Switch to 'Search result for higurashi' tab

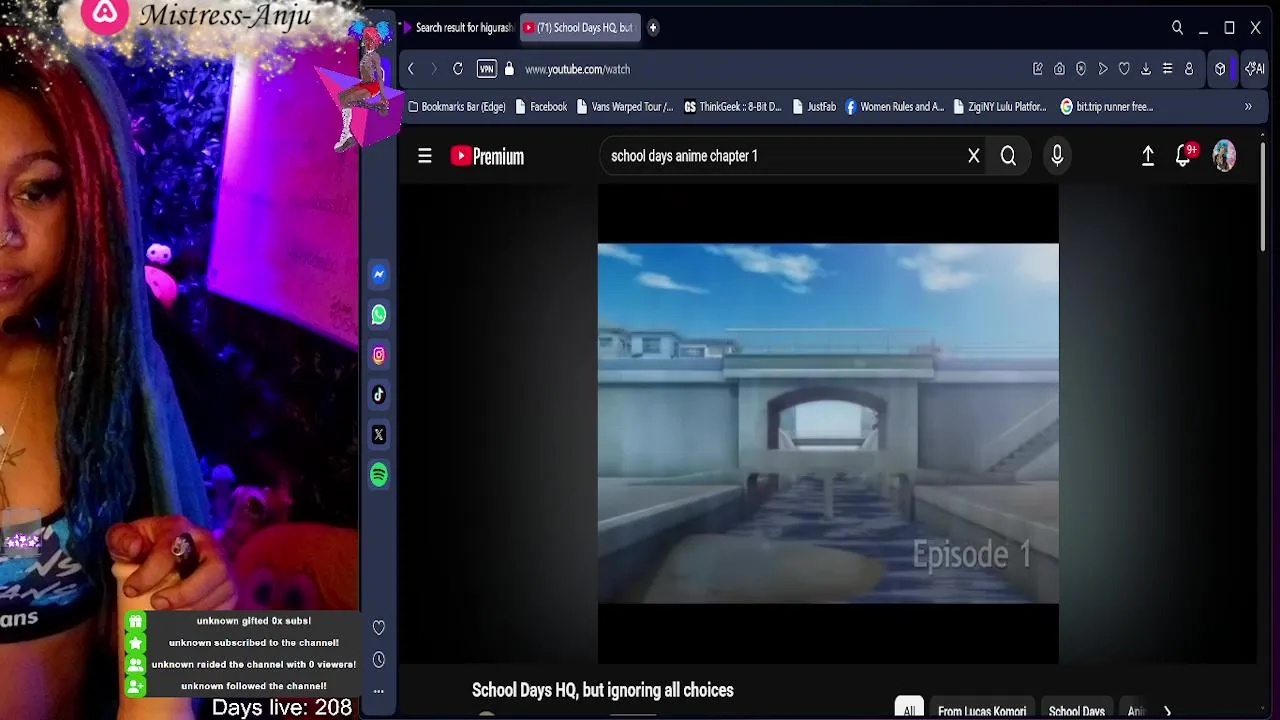coord(459,28)
